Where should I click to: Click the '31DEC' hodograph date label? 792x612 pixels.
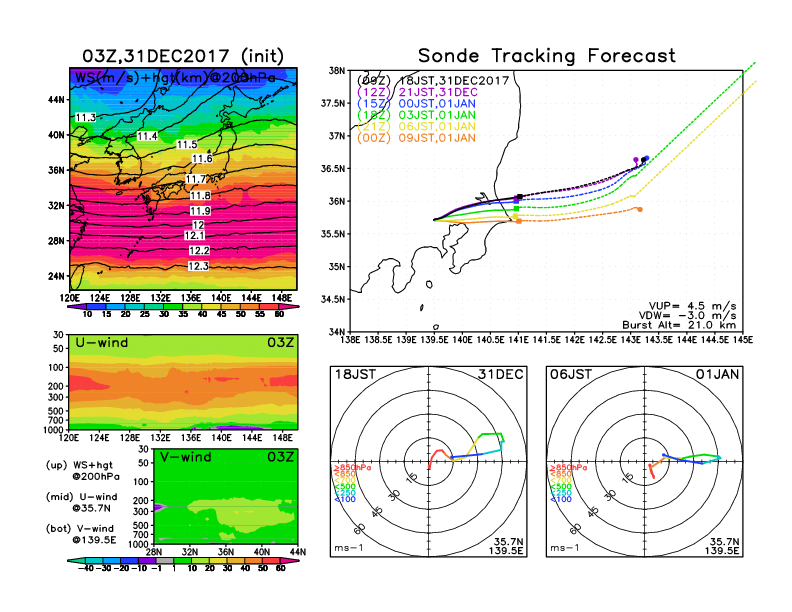(x=501, y=374)
